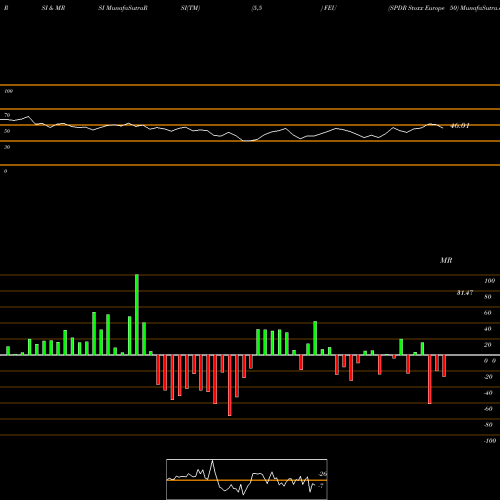Click the MR axis label 80
The height and width of the screenshot is (500, 500).
tap(488, 297)
